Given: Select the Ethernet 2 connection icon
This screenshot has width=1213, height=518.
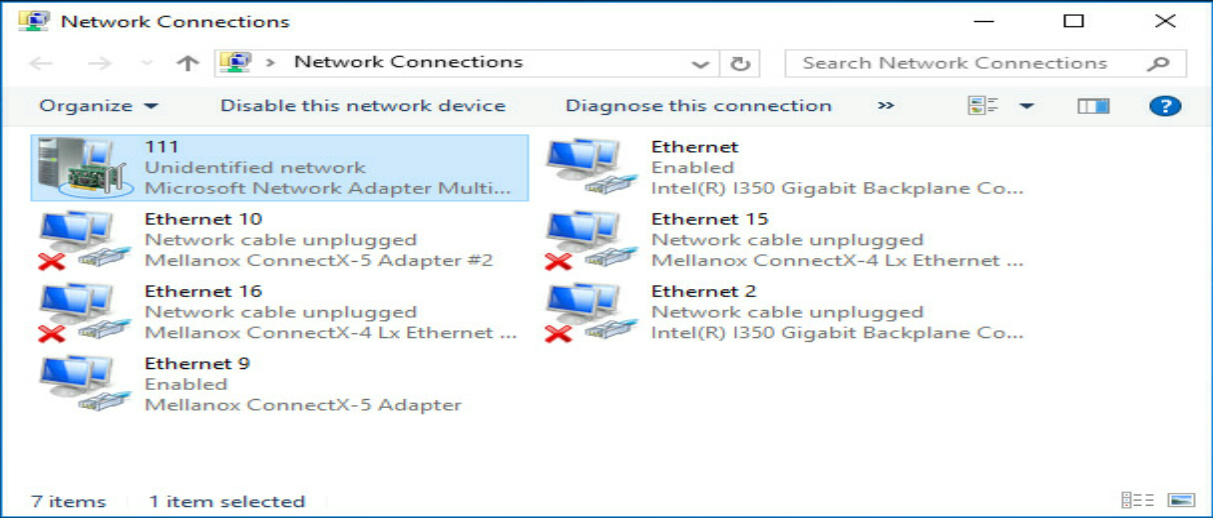Looking at the screenshot, I should pos(591,312).
